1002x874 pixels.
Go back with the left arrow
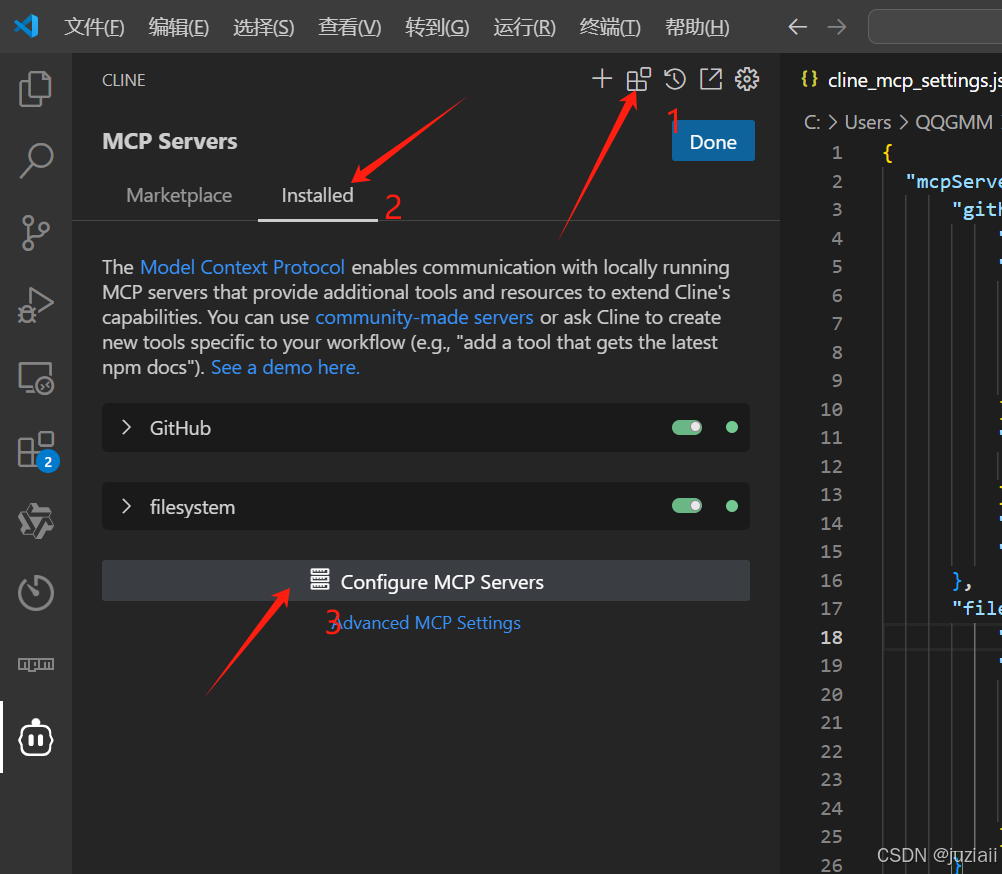[x=797, y=27]
